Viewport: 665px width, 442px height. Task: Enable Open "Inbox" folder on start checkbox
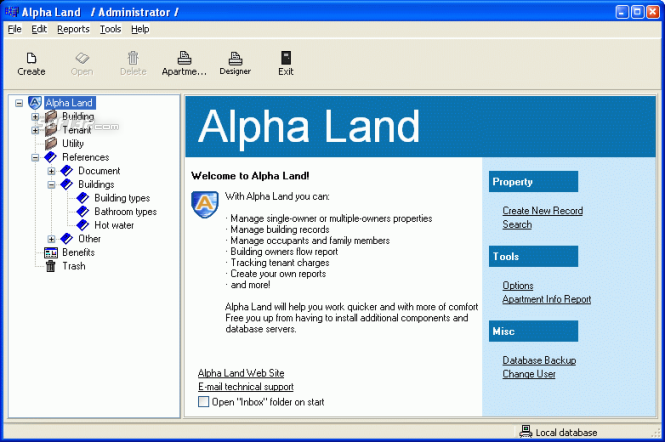click(x=204, y=401)
